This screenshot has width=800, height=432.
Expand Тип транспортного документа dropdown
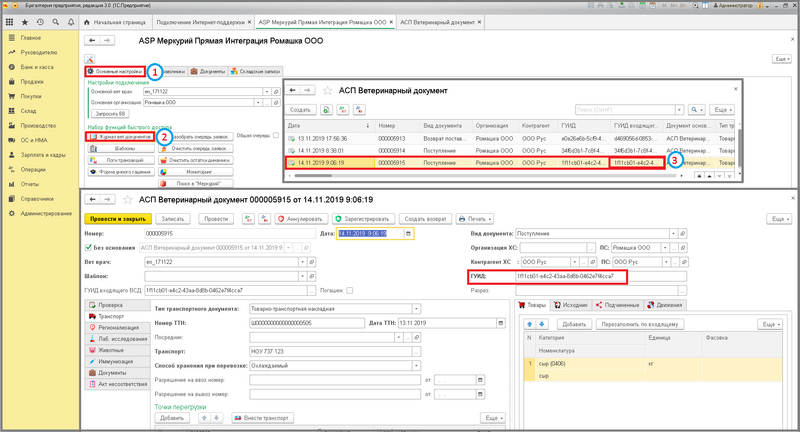(416, 309)
